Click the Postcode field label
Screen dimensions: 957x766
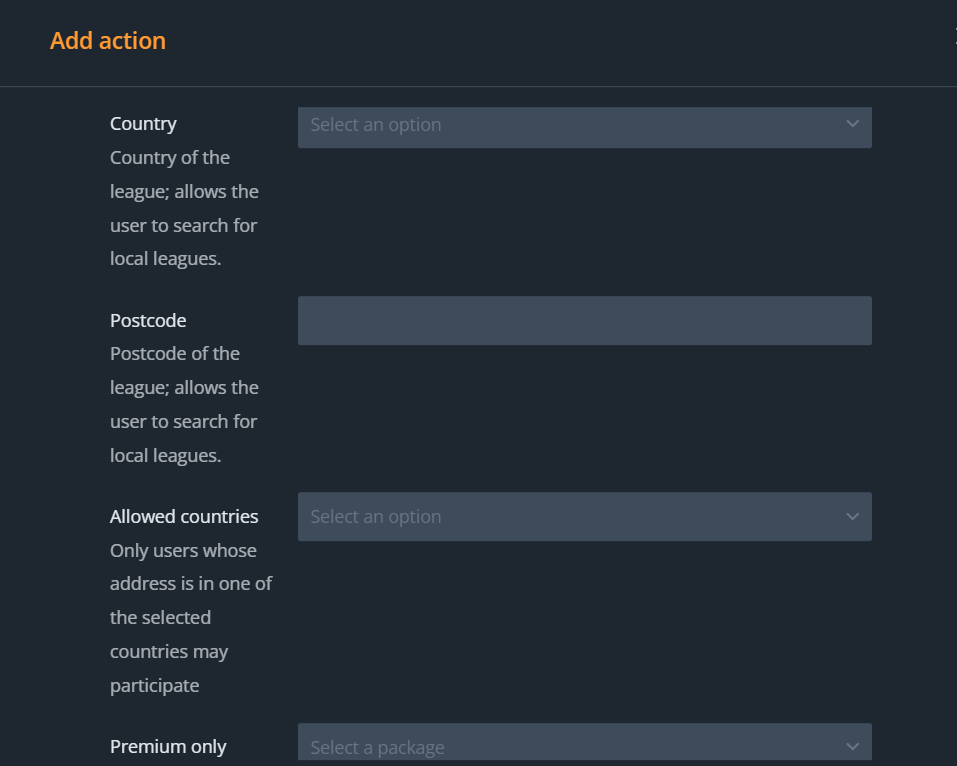click(x=148, y=321)
